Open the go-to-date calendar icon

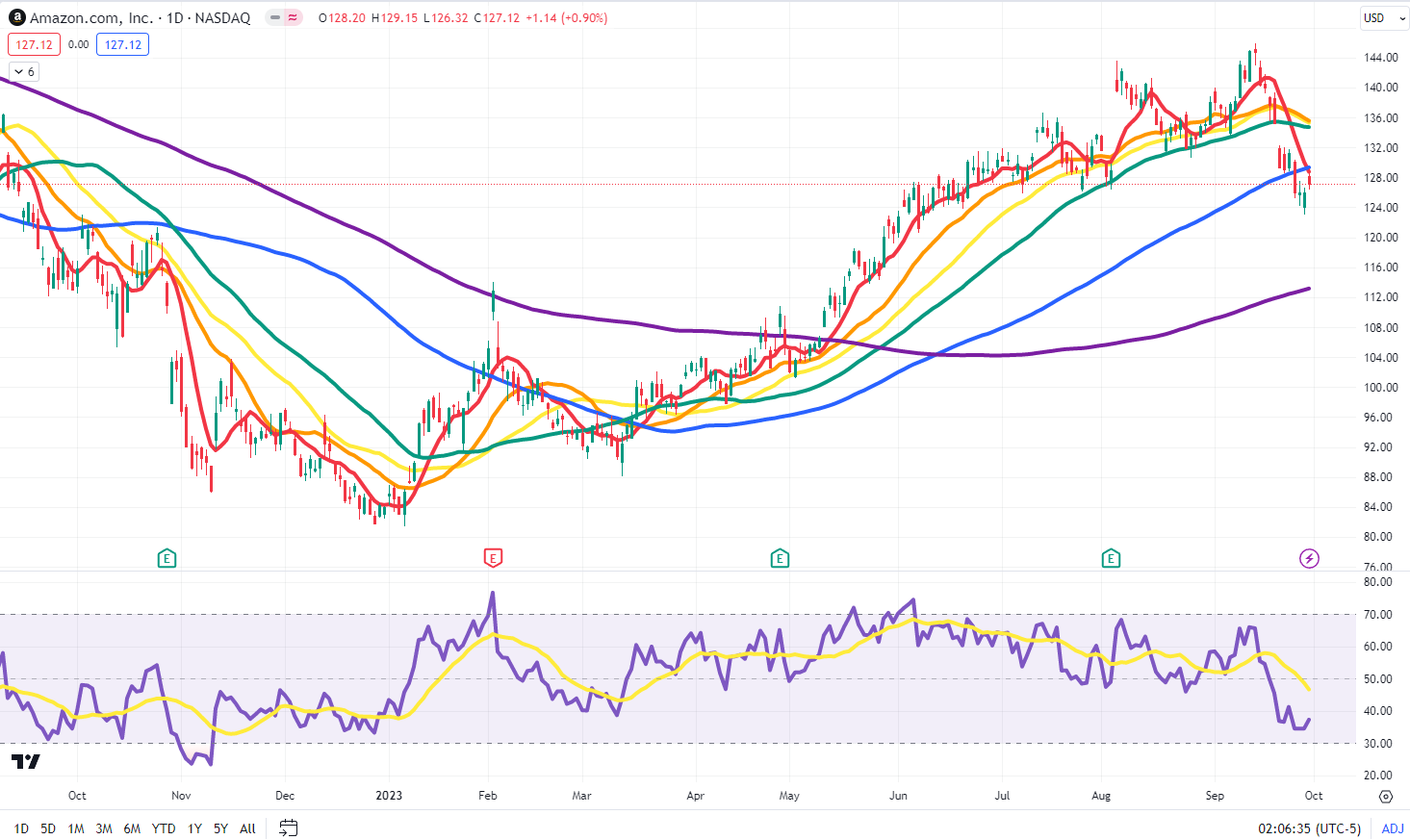(288, 827)
